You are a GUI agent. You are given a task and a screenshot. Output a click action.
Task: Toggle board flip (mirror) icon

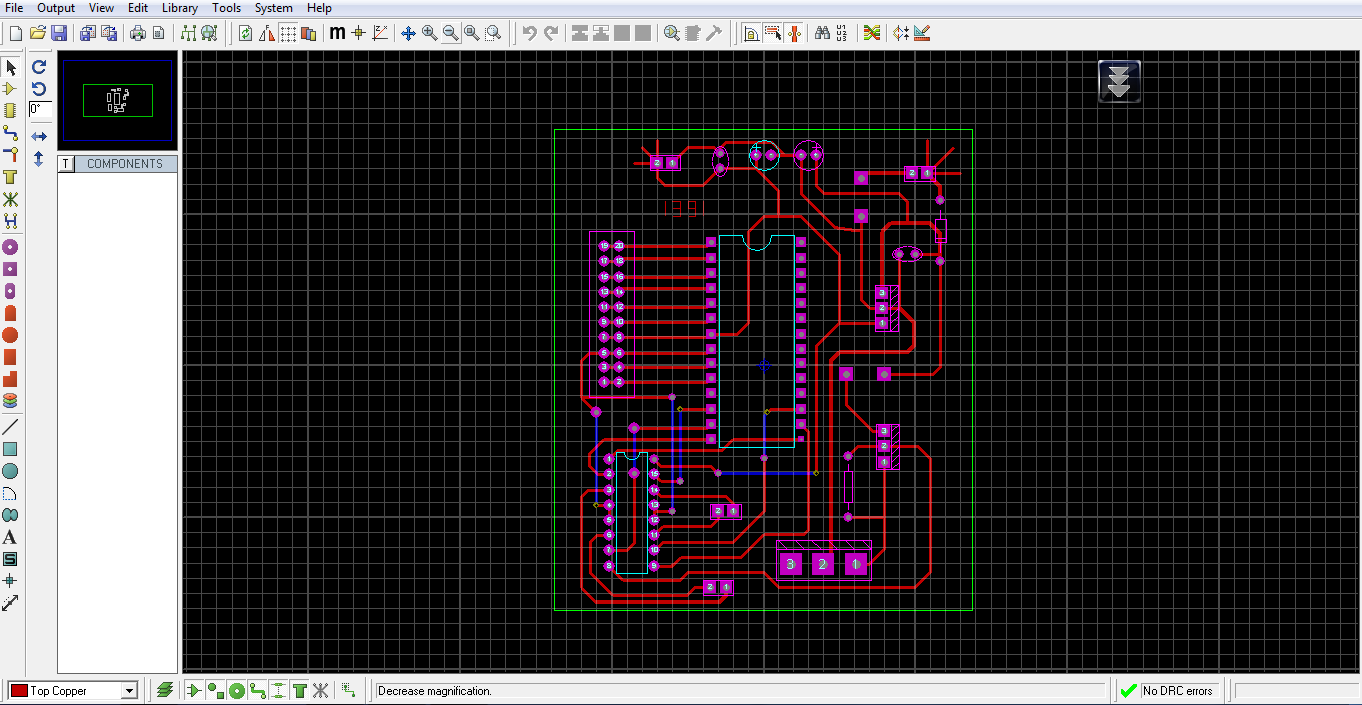tap(267, 33)
